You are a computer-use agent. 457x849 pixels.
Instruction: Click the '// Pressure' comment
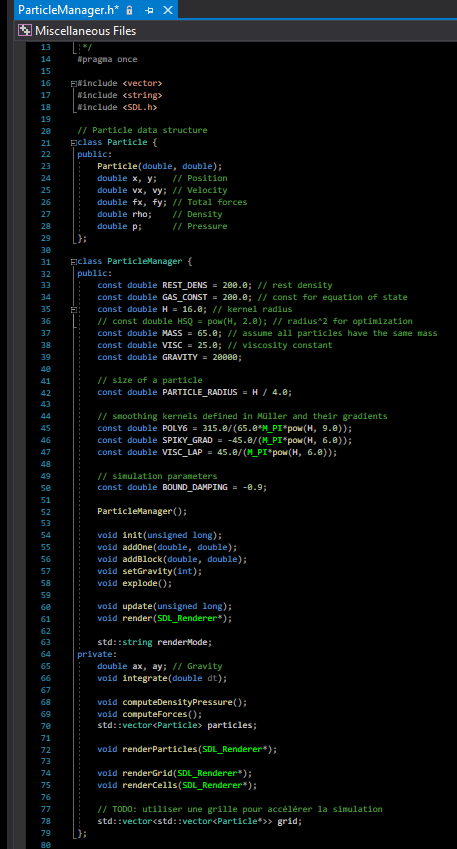(200, 226)
